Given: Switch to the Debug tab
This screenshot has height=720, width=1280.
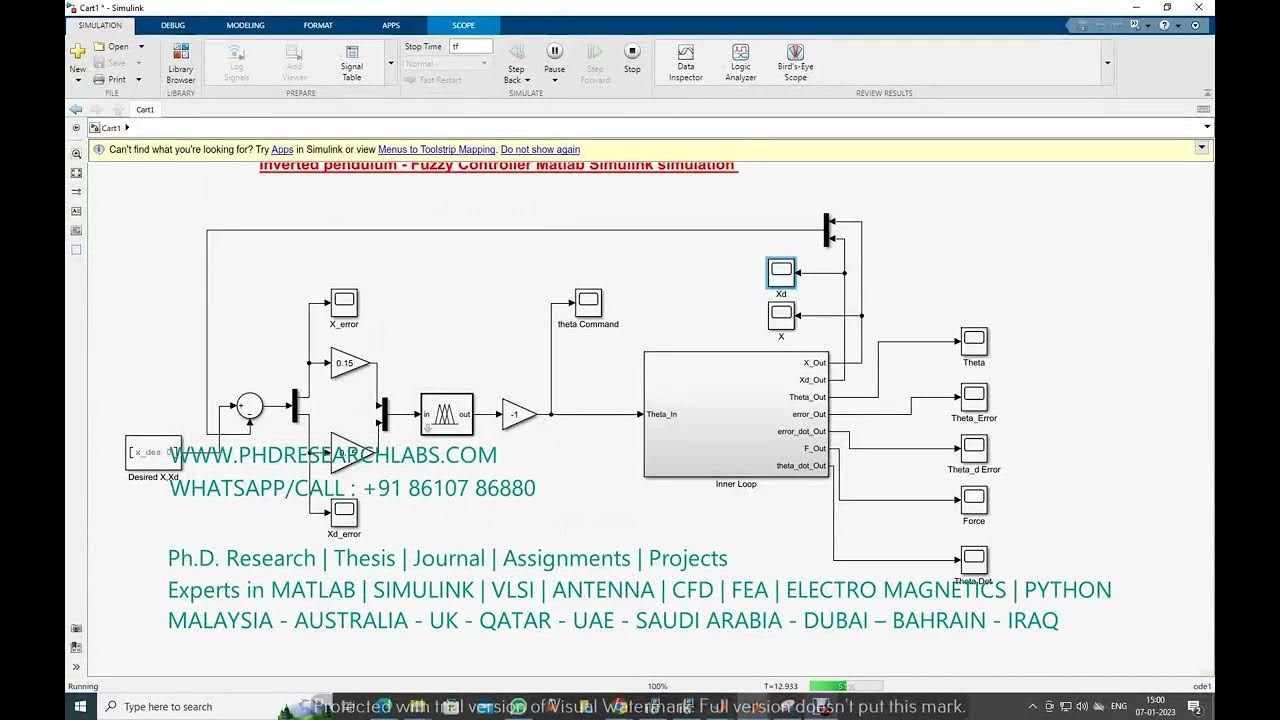Looking at the screenshot, I should point(173,25).
